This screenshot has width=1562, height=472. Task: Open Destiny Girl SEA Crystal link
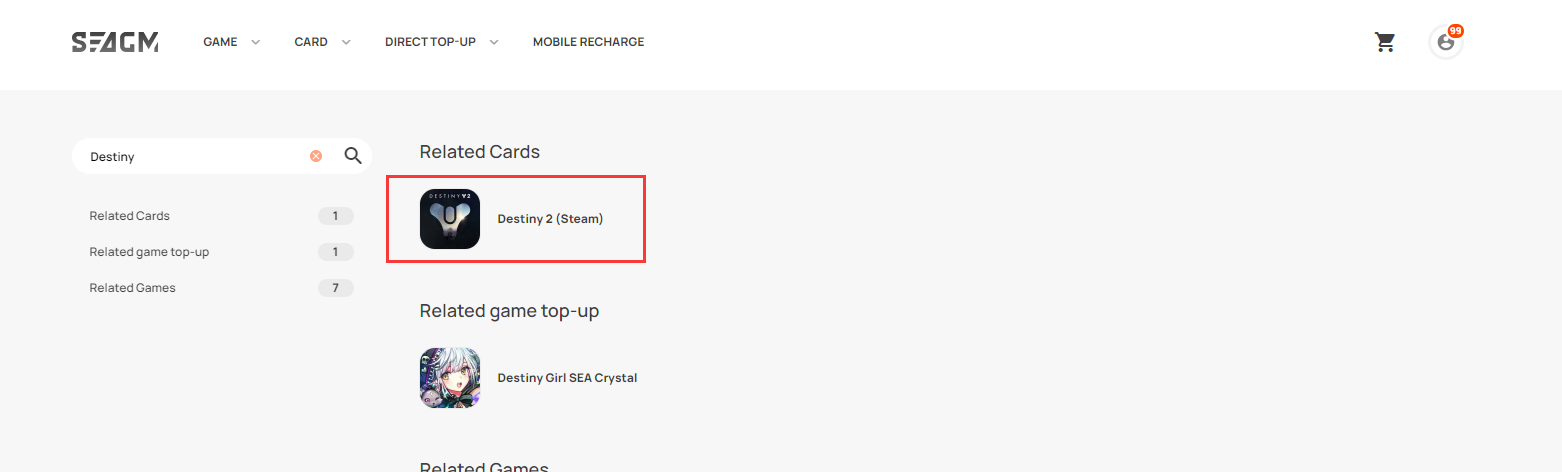(567, 378)
